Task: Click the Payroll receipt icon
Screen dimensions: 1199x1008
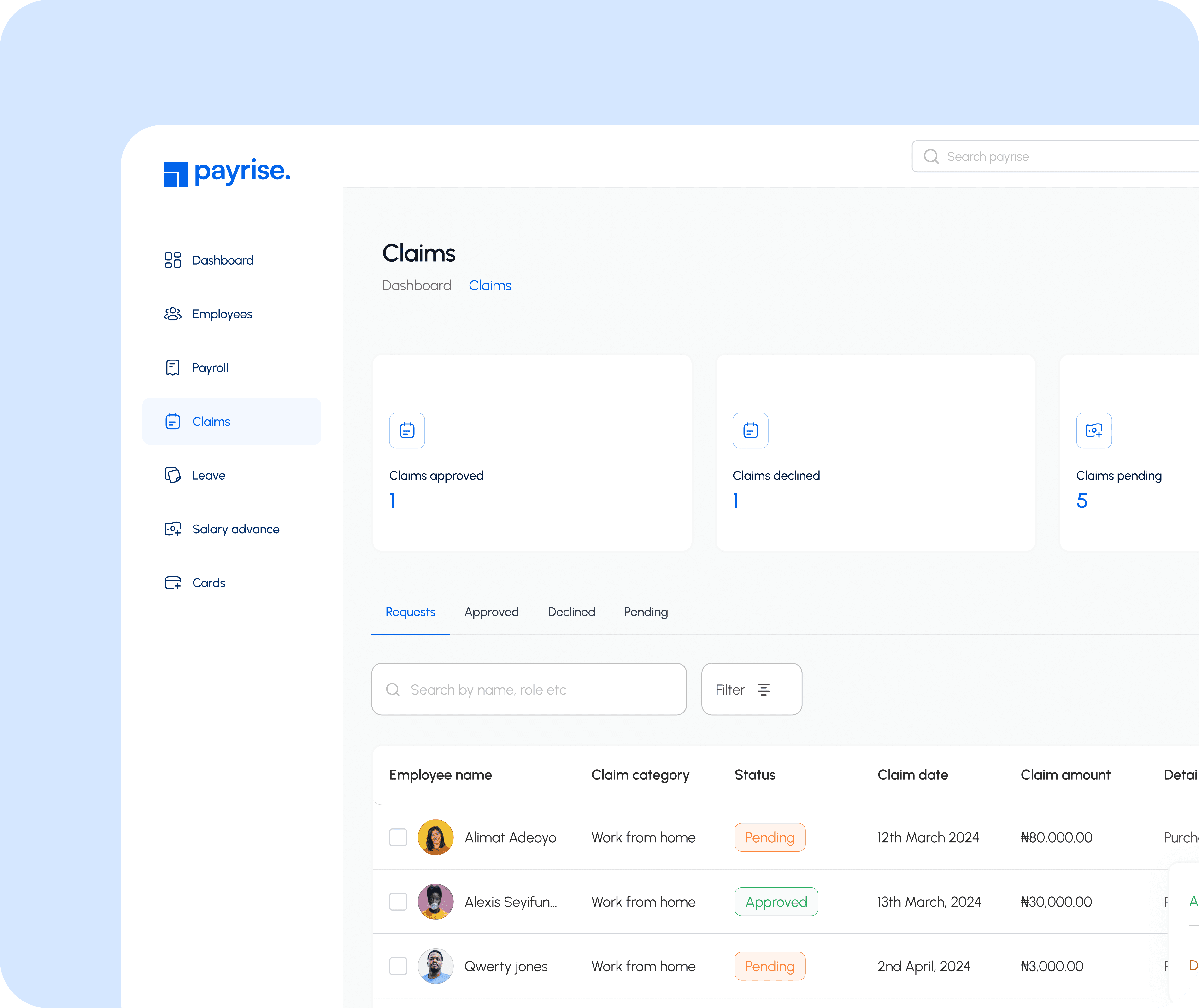Action: (172, 367)
